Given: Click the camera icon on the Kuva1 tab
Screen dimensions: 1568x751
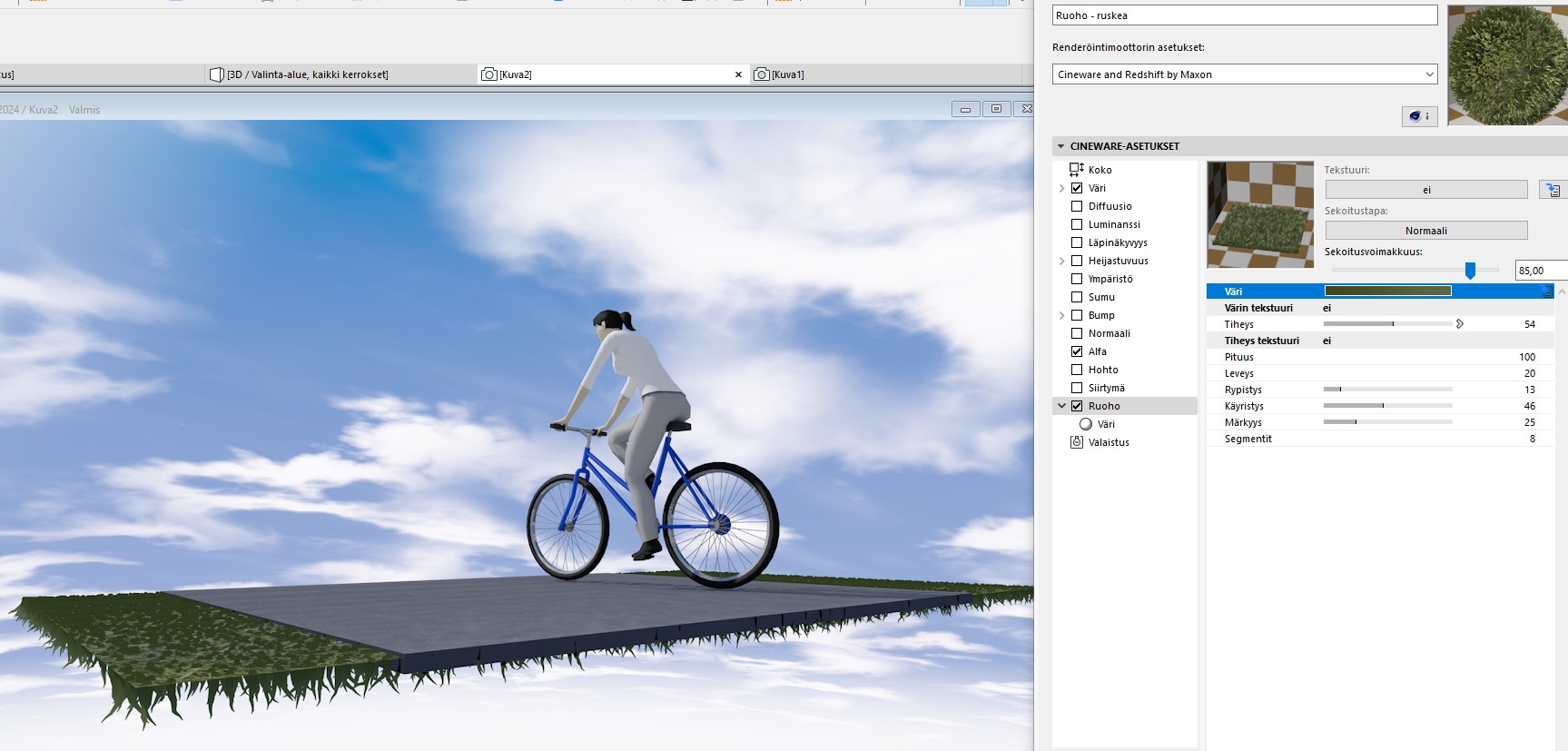Looking at the screenshot, I should 762,74.
